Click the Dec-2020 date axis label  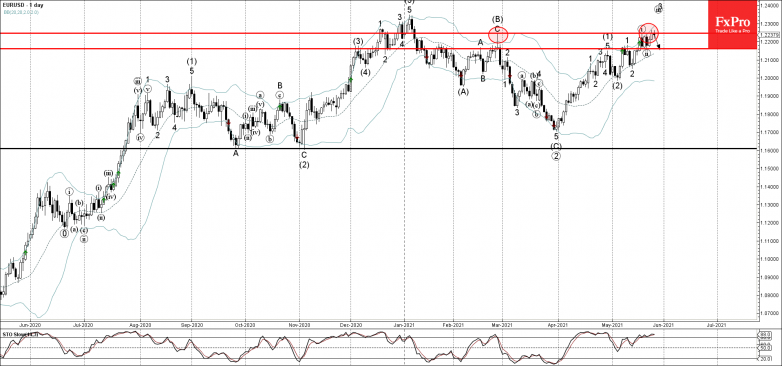351,325
